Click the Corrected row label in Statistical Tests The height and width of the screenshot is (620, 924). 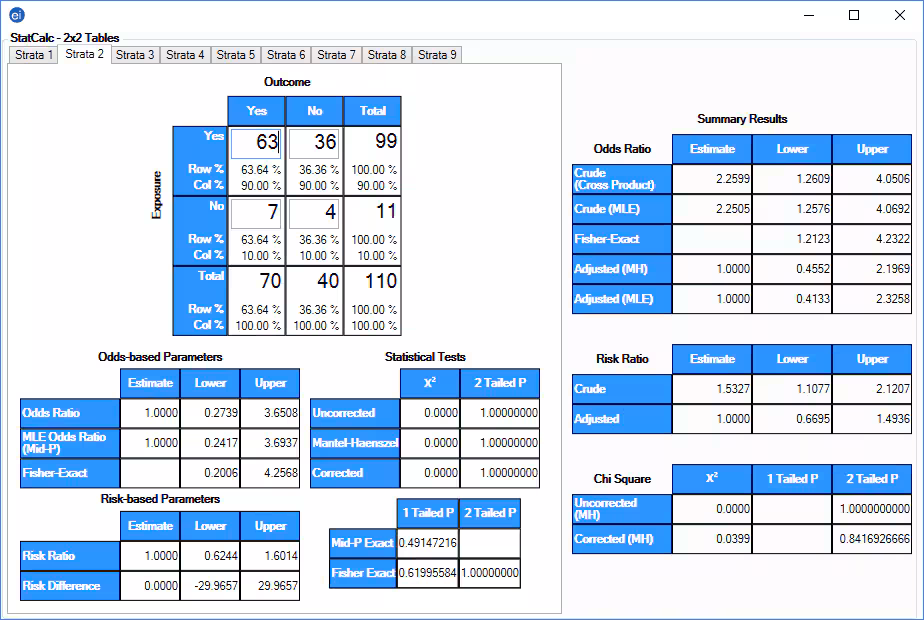(x=355, y=473)
